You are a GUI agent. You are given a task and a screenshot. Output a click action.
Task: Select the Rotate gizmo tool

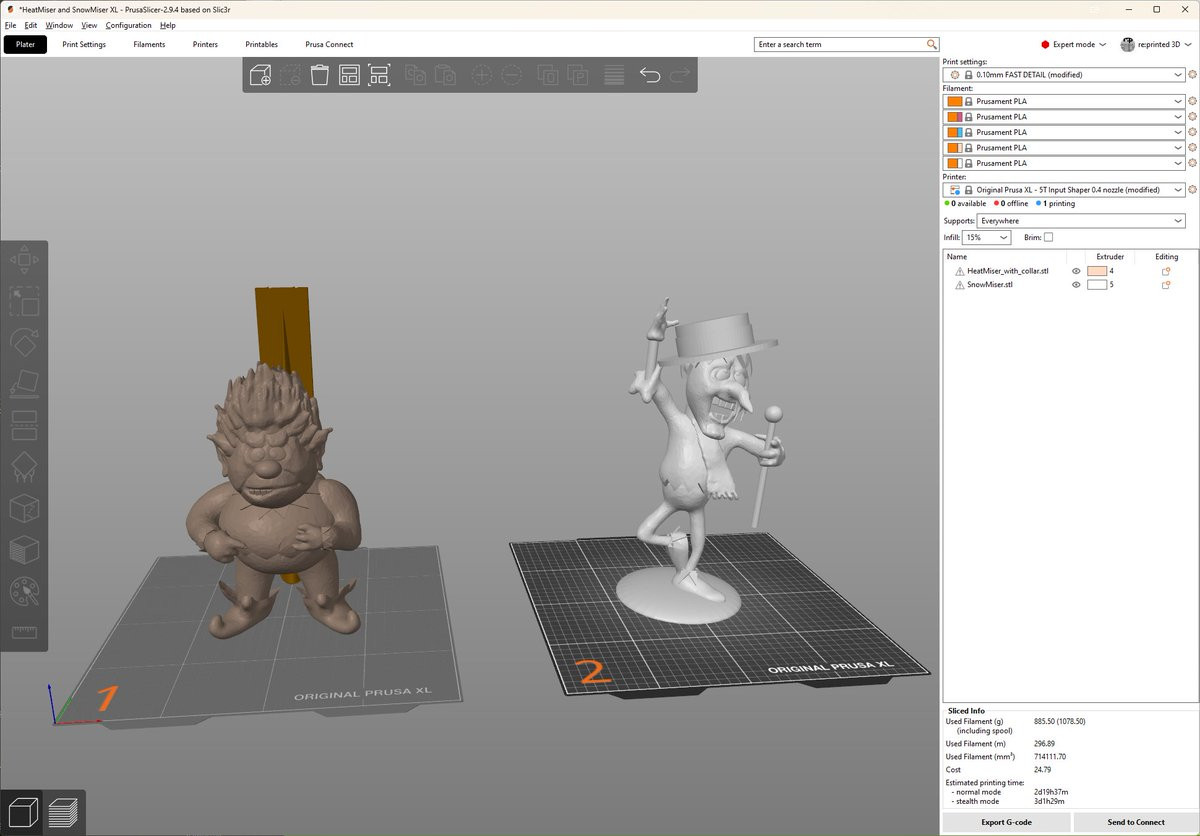click(24, 343)
